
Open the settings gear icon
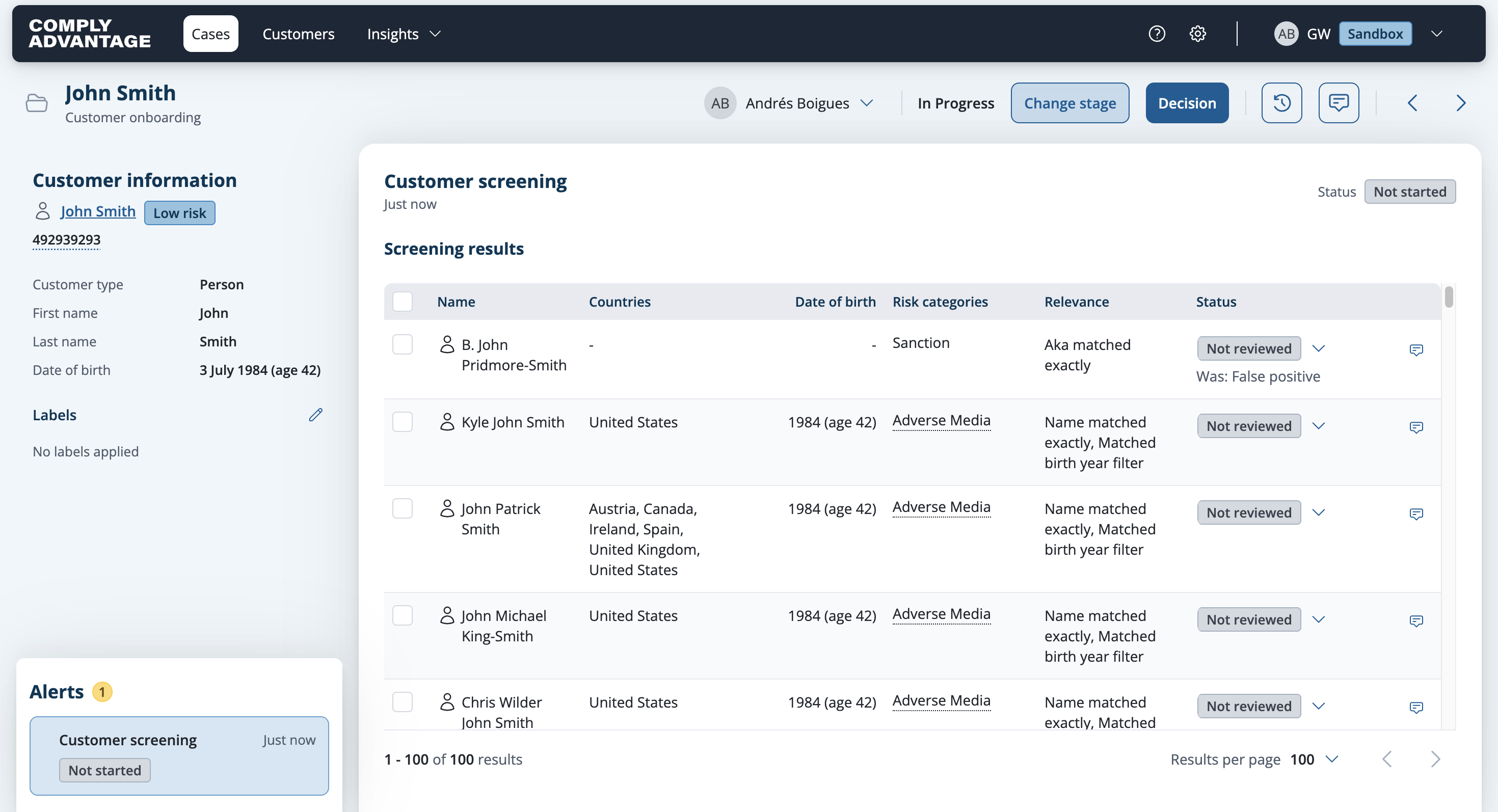pyautogui.click(x=1197, y=34)
